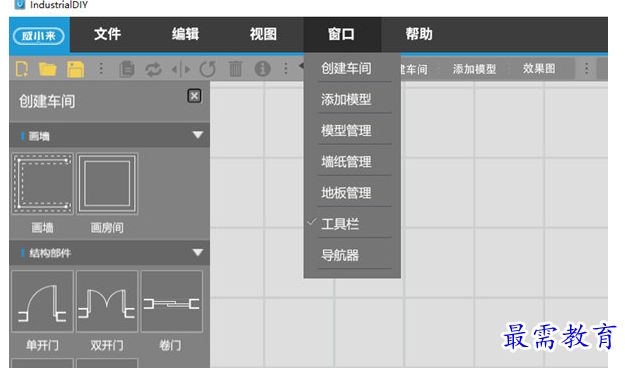This screenshot has height=368, width=625.
Task: Click the dots handle after the info icon
Action: click(286, 69)
